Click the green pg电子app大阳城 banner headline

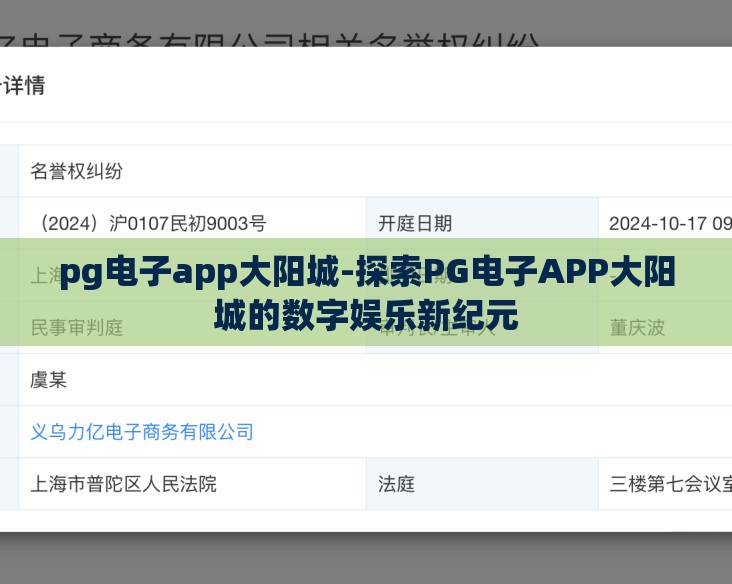tap(367, 293)
